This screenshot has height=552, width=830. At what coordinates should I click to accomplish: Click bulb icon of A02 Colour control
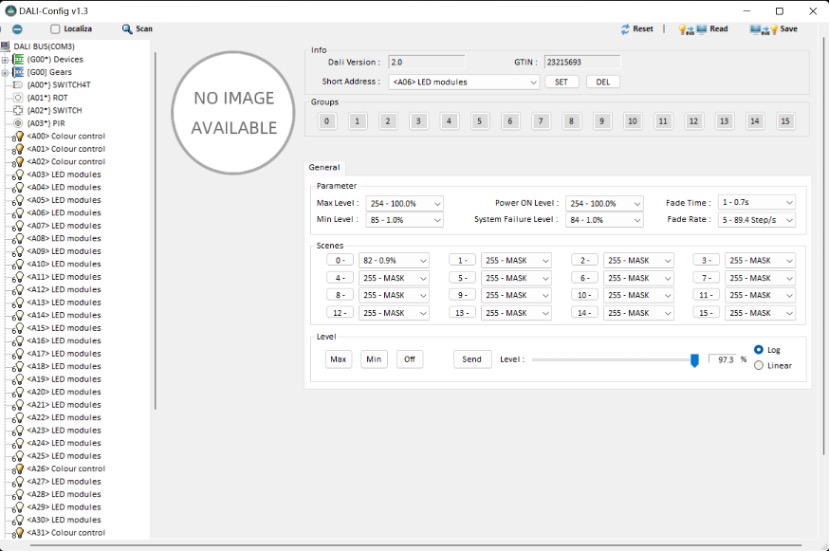(19, 161)
